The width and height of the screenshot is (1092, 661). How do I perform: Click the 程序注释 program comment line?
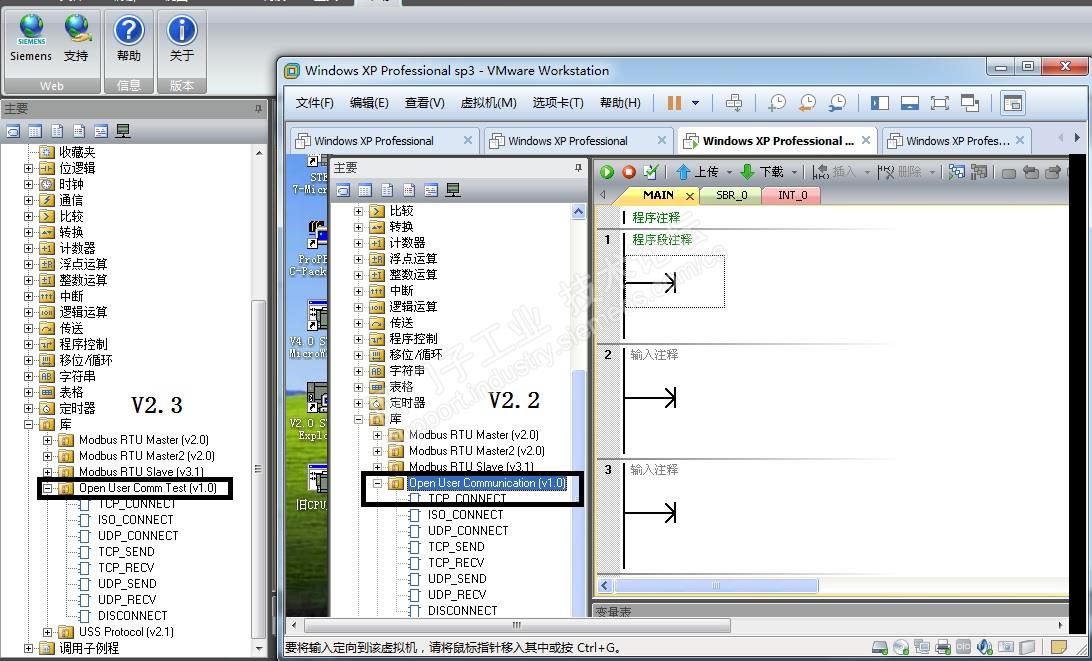[x=656, y=217]
